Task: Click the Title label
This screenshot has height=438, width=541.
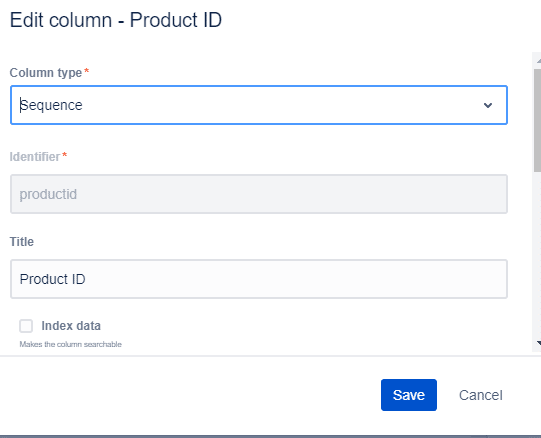Action: tap(22, 242)
